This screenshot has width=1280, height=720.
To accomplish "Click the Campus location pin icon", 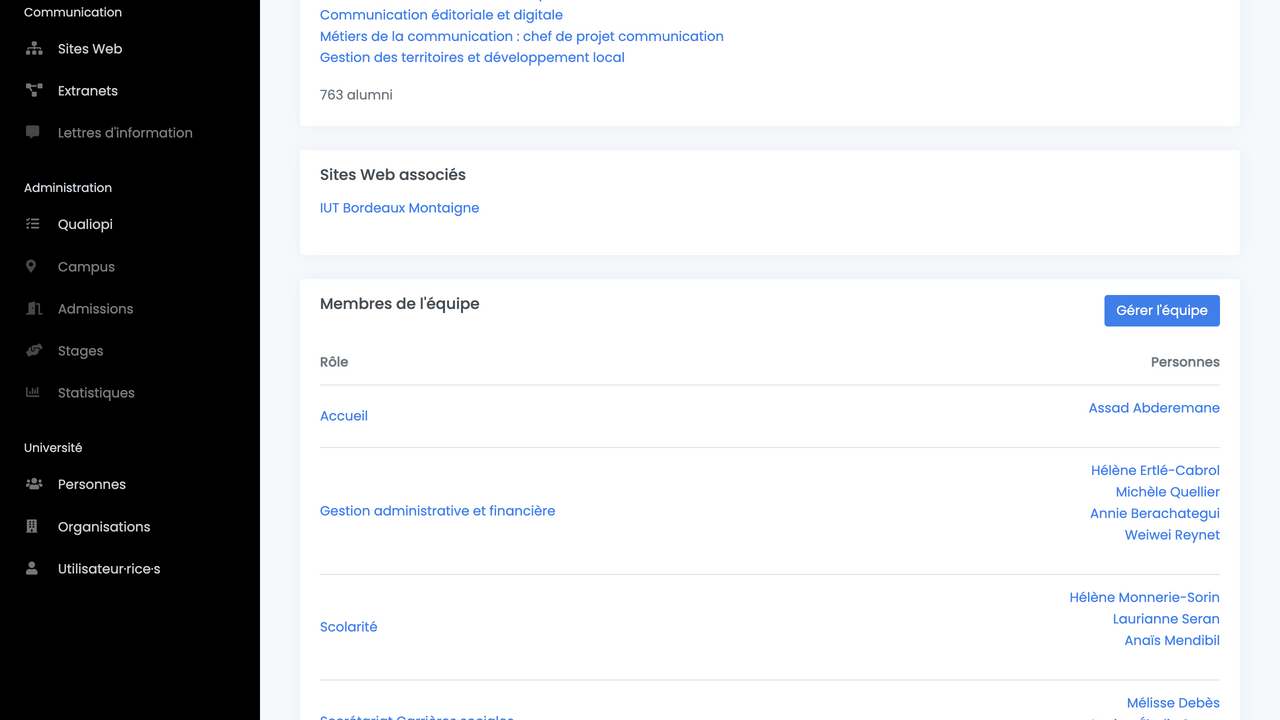I will [32, 267].
